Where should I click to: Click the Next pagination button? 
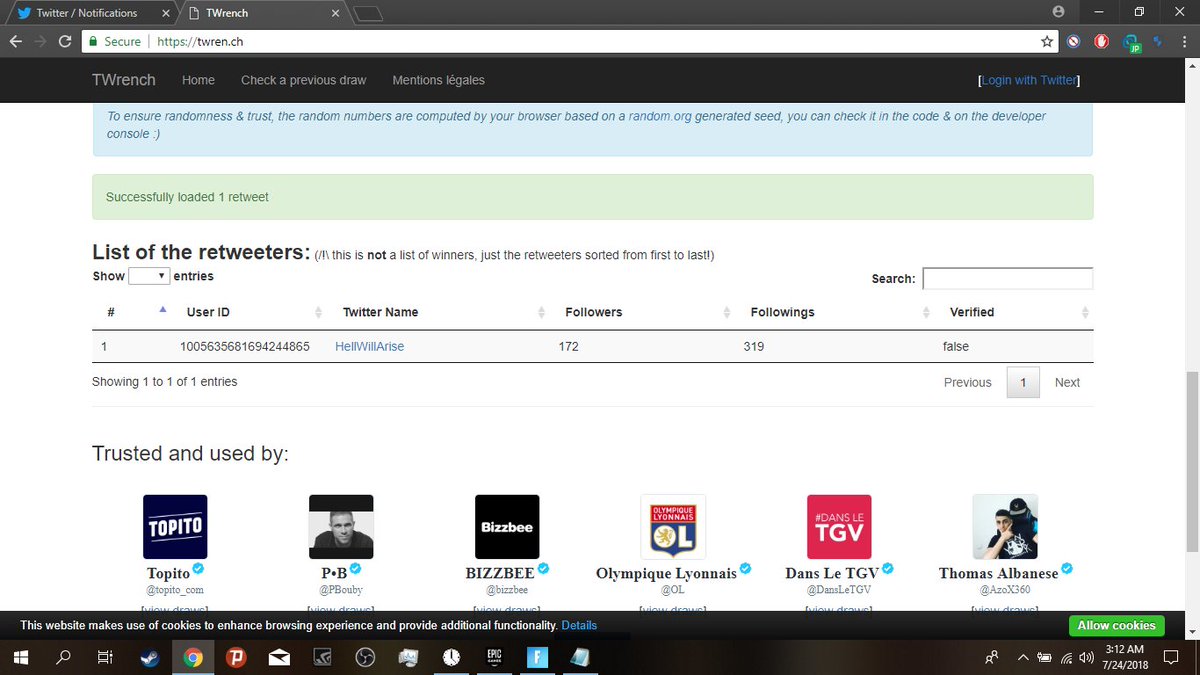point(1067,382)
